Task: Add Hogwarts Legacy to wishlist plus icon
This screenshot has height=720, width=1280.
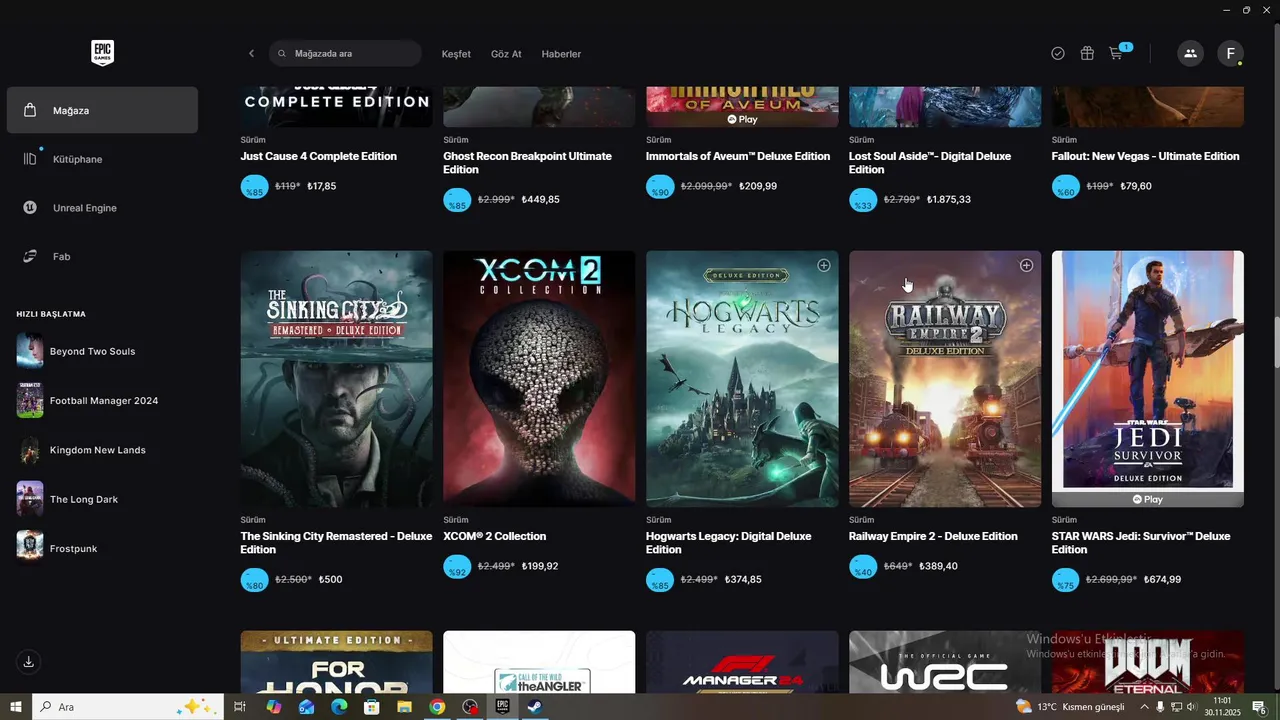Action: [824, 265]
